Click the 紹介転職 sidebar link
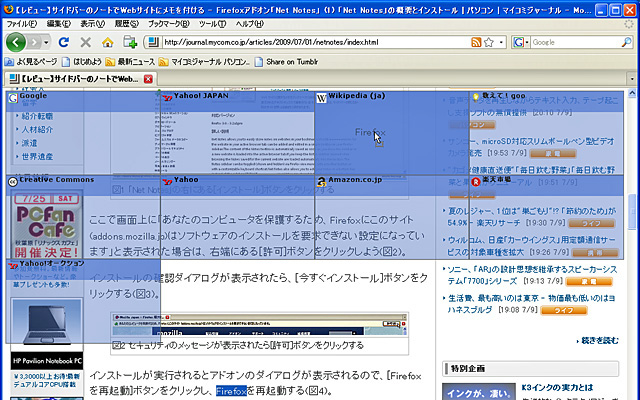Viewport: 640px width, 400px height. [x=37, y=116]
